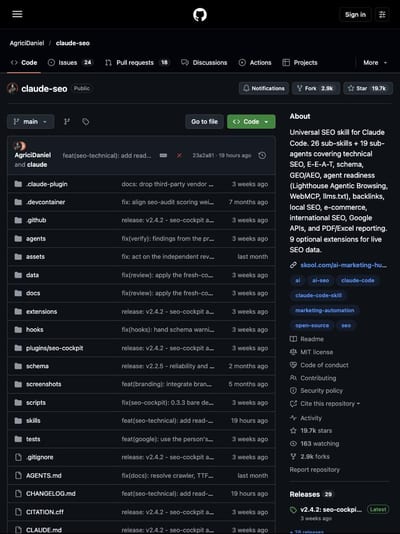This screenshot has height=534, width=400.
Task: Select the ai-seo topic tag
Action: coord(320,281)
